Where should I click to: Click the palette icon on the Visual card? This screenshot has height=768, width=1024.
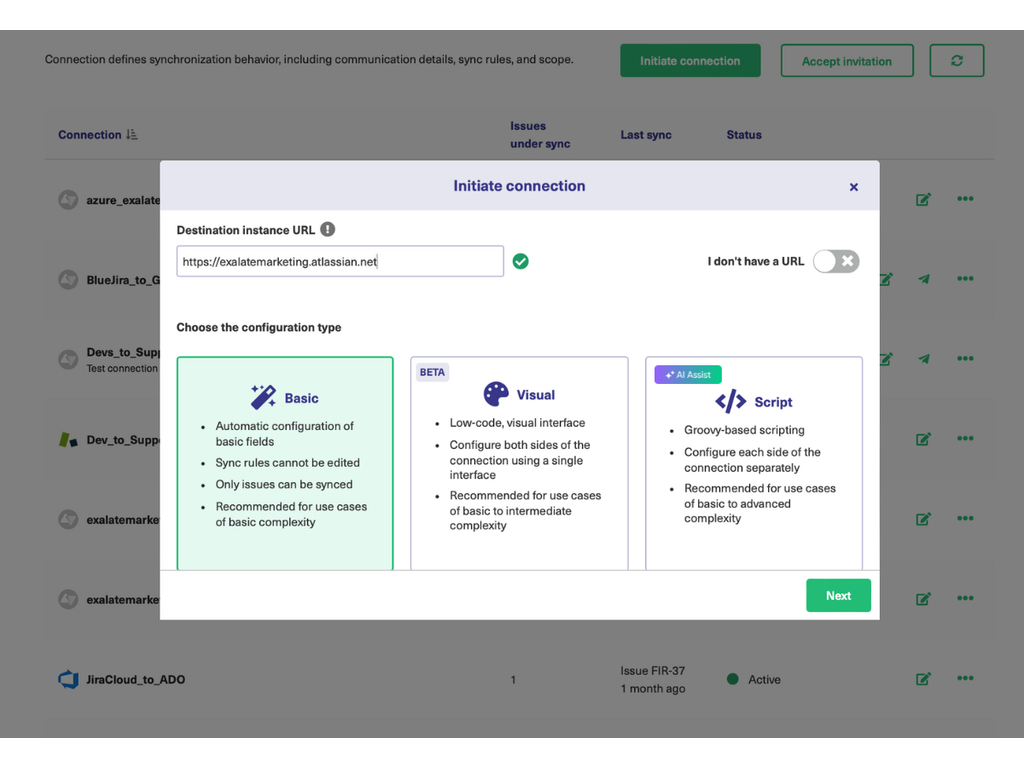click(496, 394)
